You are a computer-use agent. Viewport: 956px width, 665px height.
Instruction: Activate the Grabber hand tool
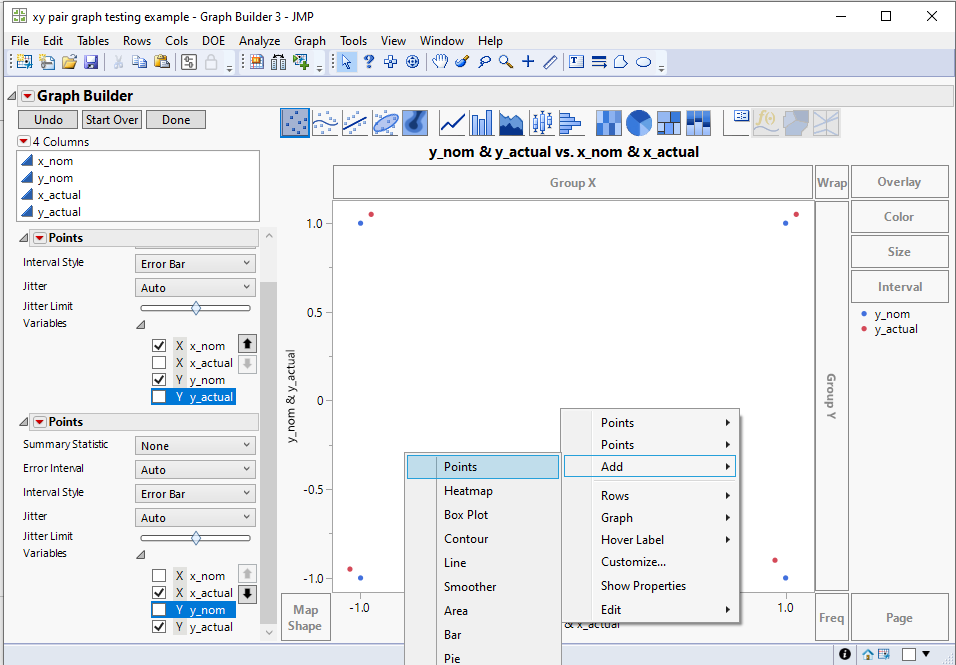[x=439, y=62]
